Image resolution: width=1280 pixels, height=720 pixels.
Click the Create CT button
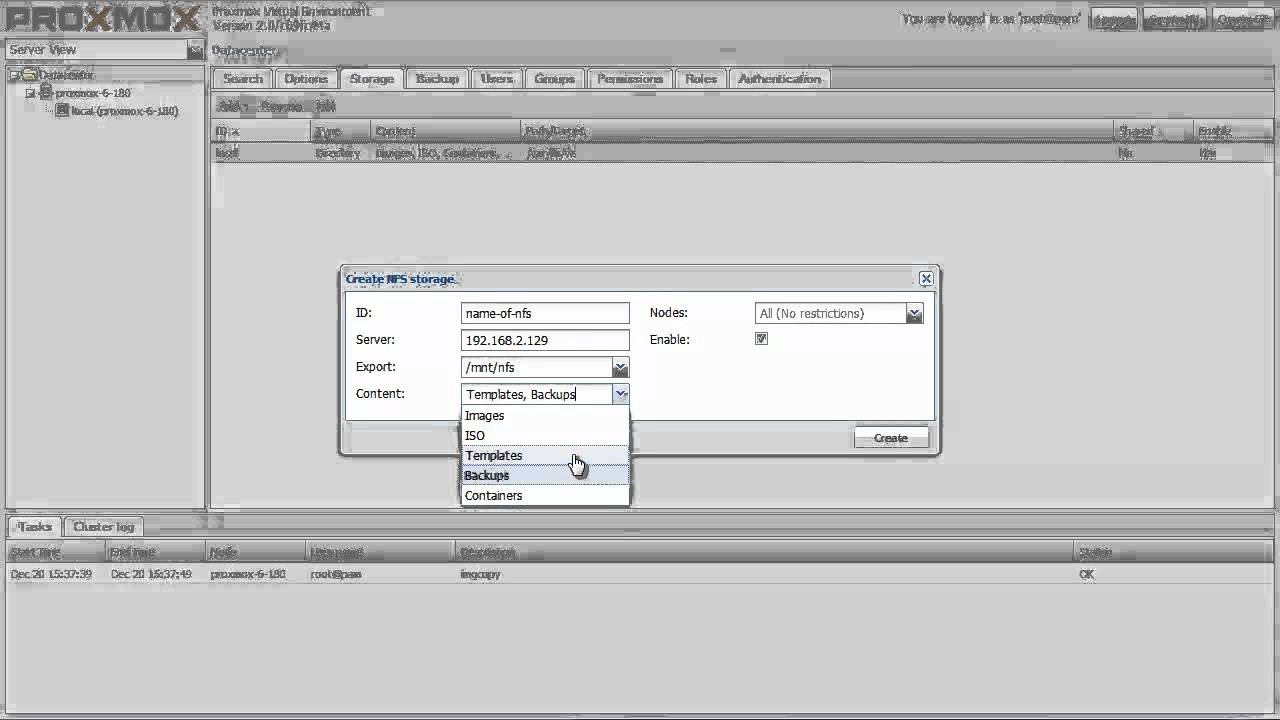tap(1243, 20)
